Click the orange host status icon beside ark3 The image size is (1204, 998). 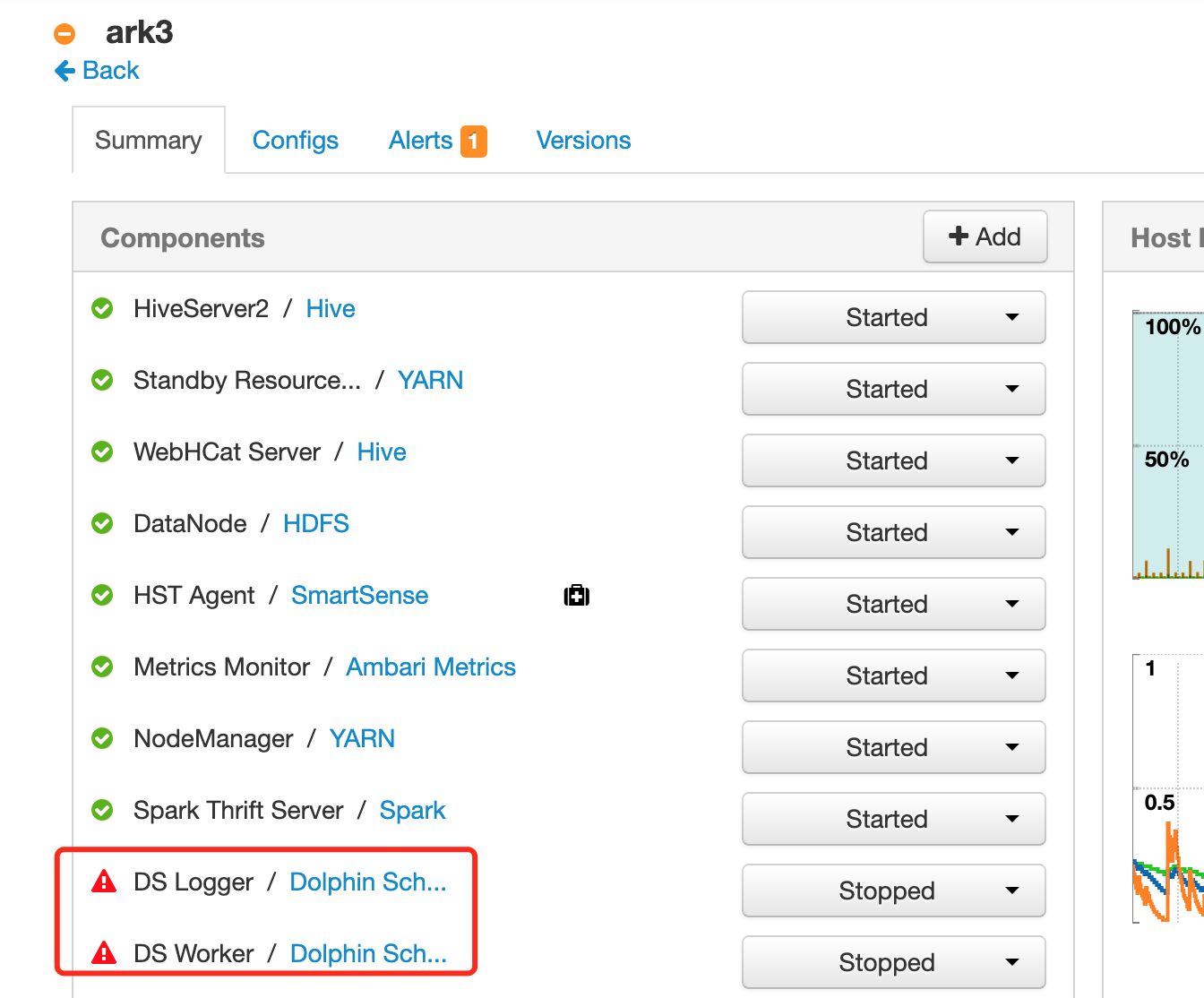click(x=64, y=34)
